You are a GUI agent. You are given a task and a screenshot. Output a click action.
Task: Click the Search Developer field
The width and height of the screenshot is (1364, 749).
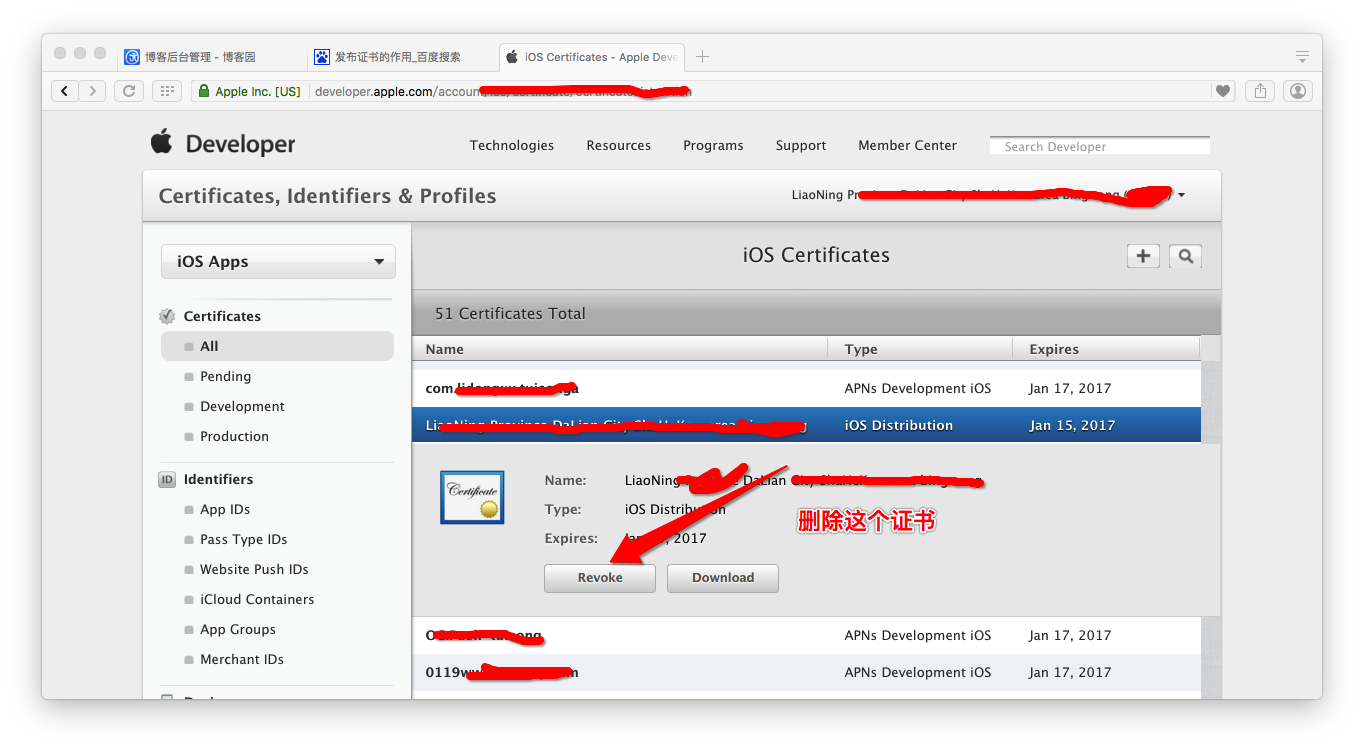point(1100,146)
